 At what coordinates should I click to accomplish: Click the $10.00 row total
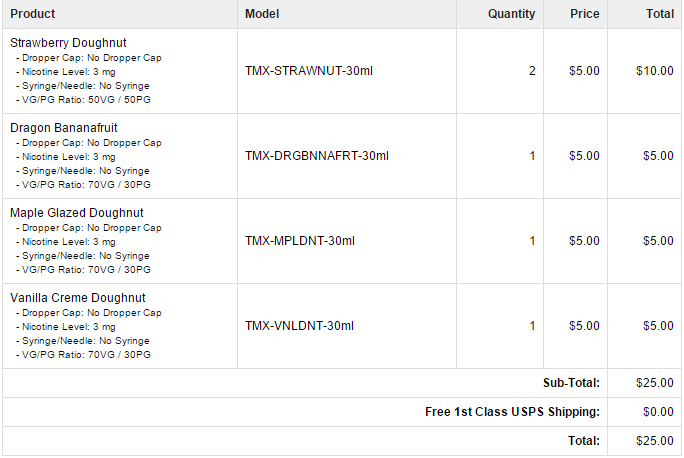[x=654, y=71]
